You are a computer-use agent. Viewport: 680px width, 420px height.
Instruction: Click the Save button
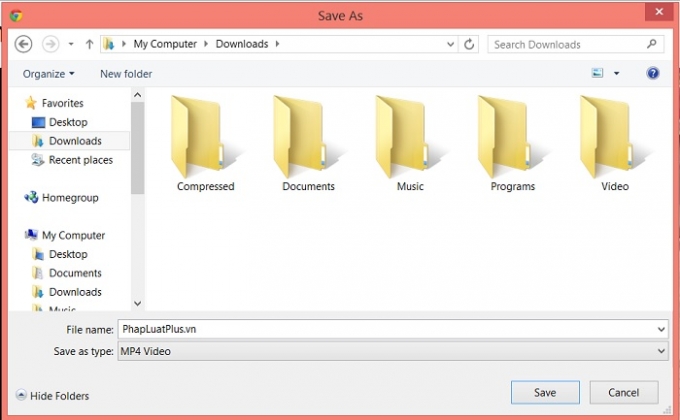[544, 392]
